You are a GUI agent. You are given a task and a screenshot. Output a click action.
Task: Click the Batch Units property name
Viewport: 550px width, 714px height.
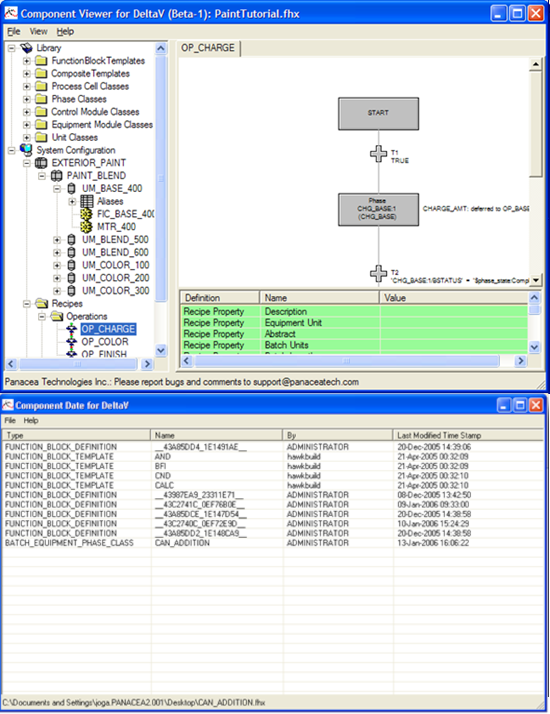(x=286, y=345)
